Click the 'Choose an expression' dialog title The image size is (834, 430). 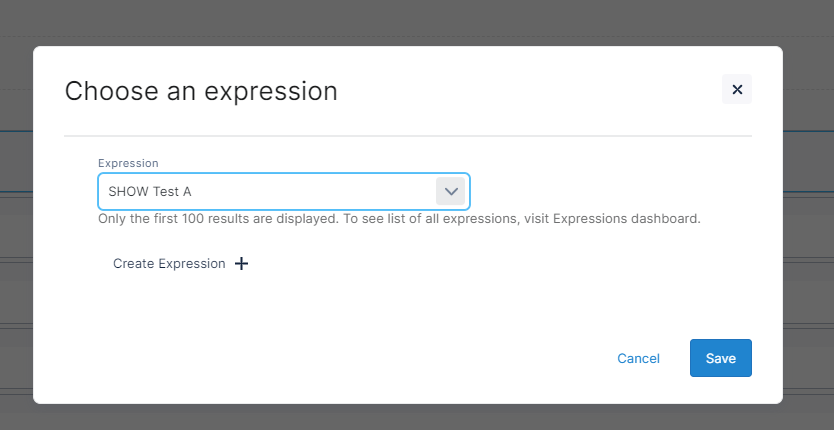(201, 92)
